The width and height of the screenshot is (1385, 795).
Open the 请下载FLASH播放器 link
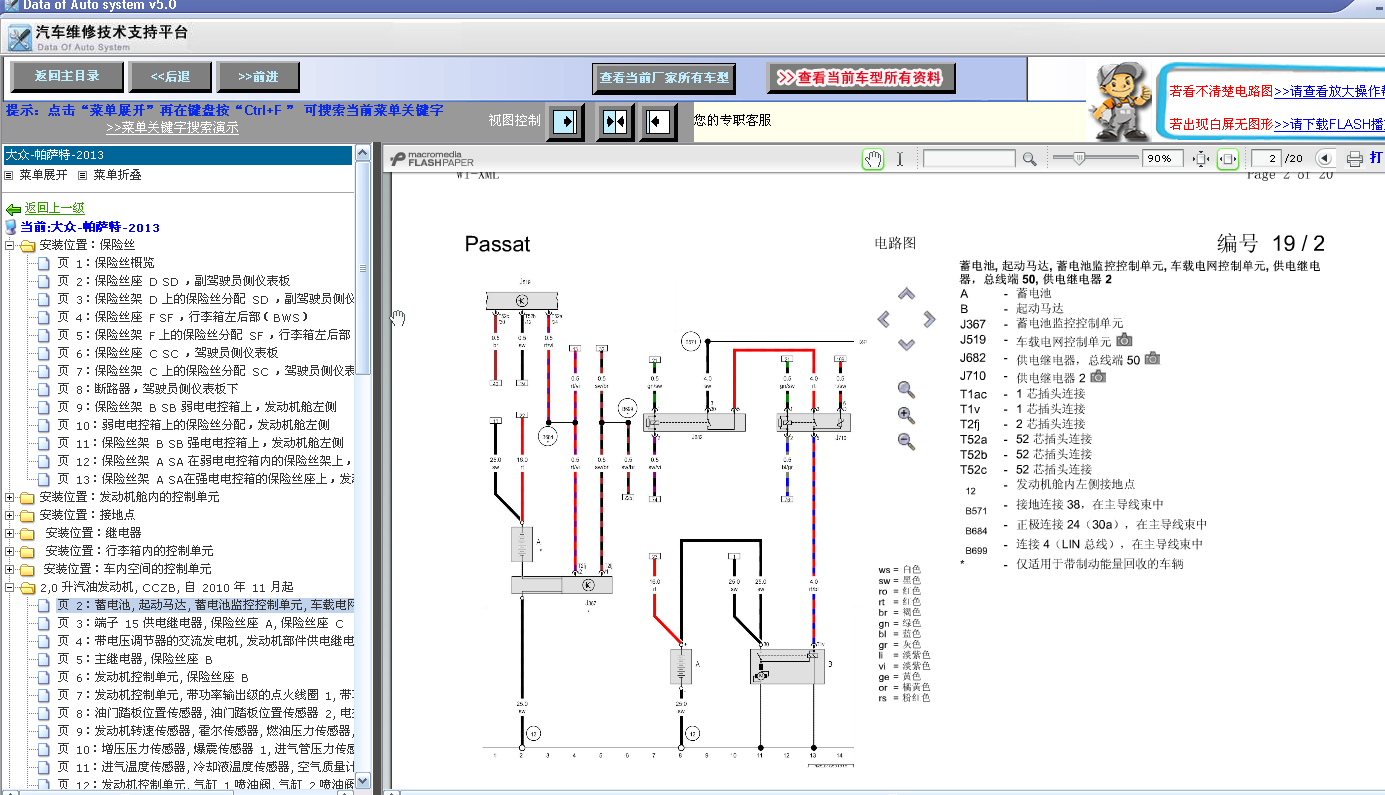[1329, 125]
